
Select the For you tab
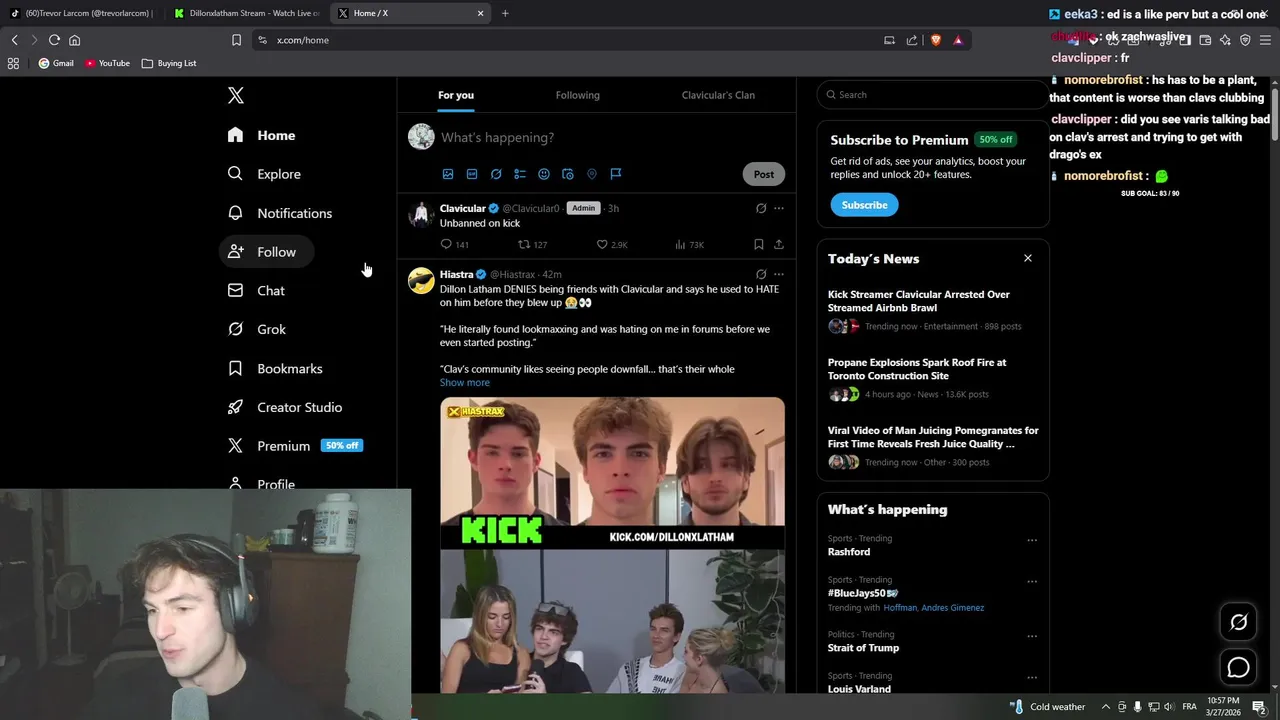click(456, 95)
